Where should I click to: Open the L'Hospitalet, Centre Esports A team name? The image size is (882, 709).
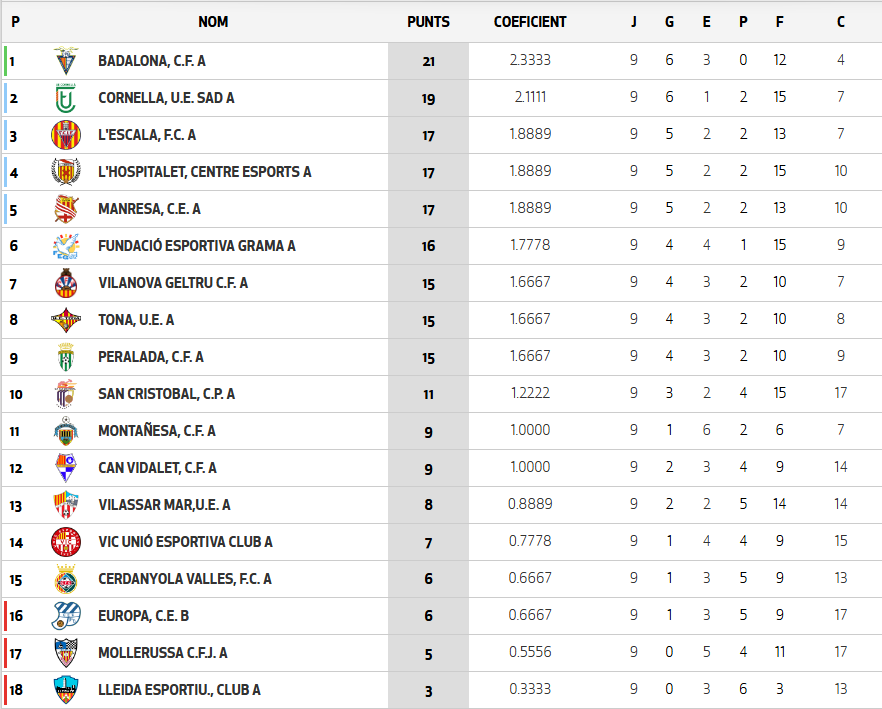(204, 172)
